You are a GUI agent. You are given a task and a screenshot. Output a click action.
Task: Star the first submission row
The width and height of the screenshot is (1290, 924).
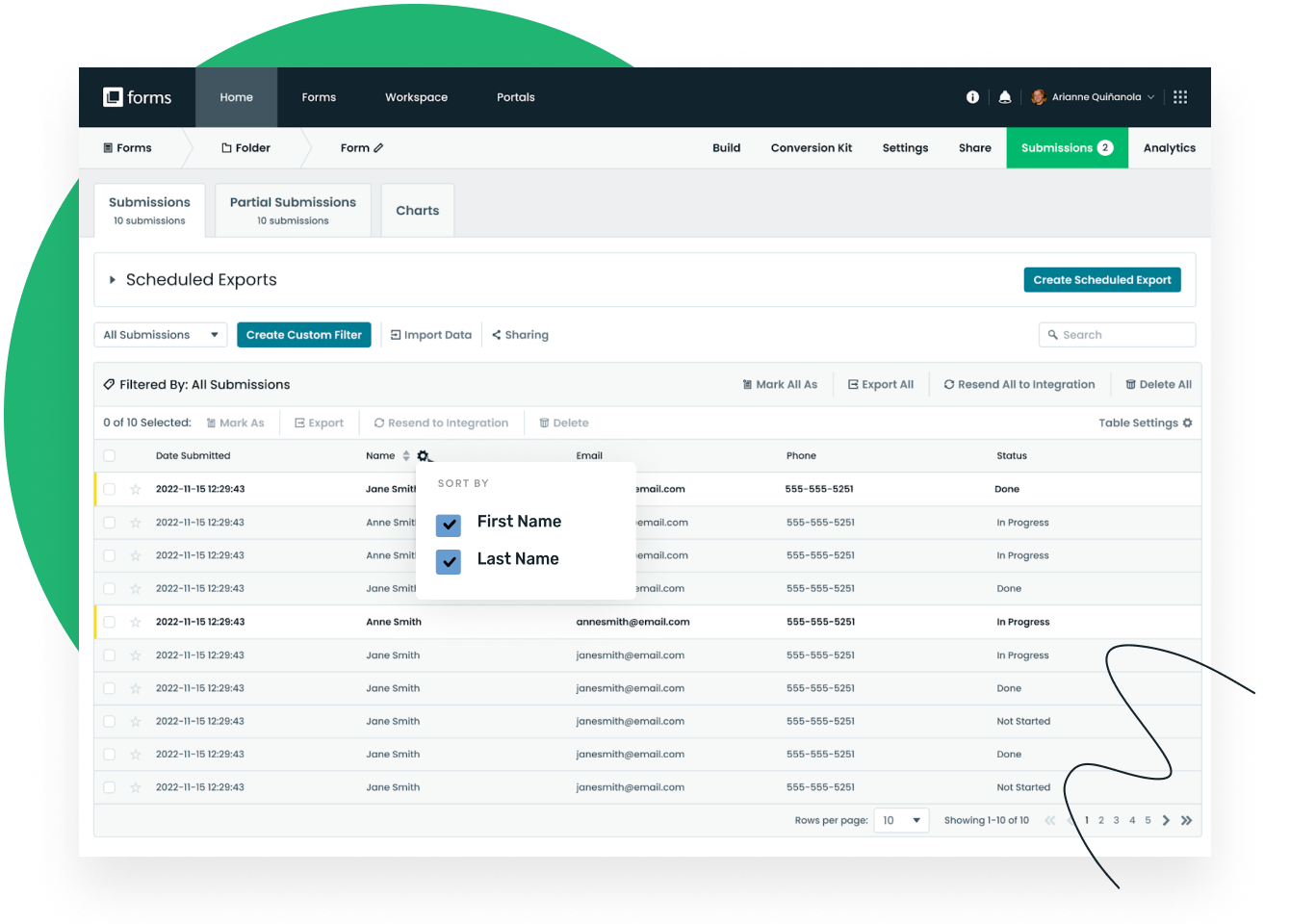click(x=135, y=489)
